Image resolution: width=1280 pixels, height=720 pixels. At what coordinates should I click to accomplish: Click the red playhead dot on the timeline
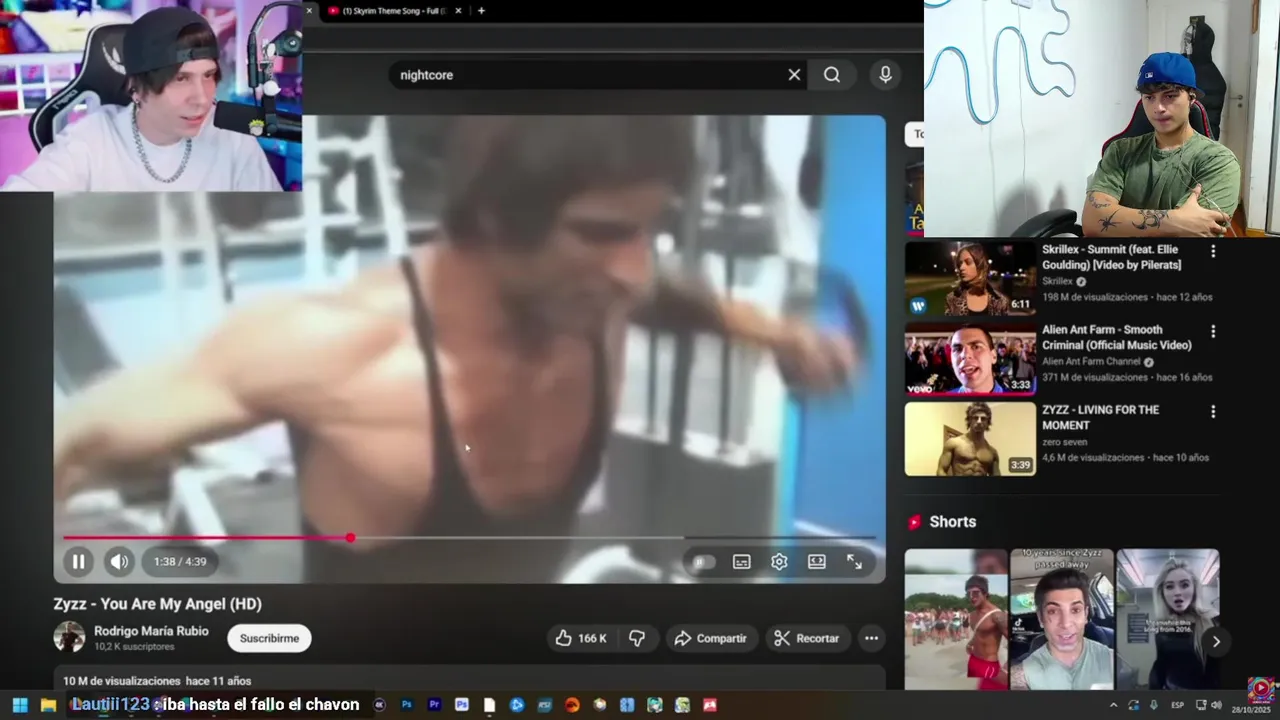[350, 538]
